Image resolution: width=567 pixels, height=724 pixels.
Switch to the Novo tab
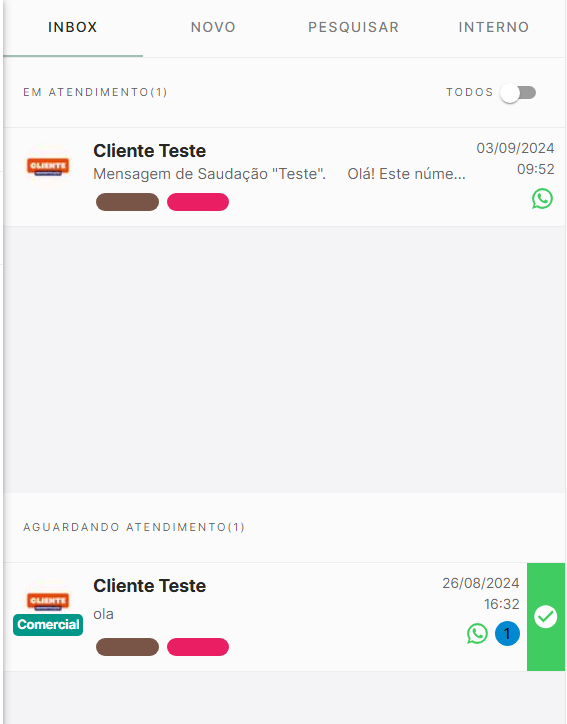point(213,27)
